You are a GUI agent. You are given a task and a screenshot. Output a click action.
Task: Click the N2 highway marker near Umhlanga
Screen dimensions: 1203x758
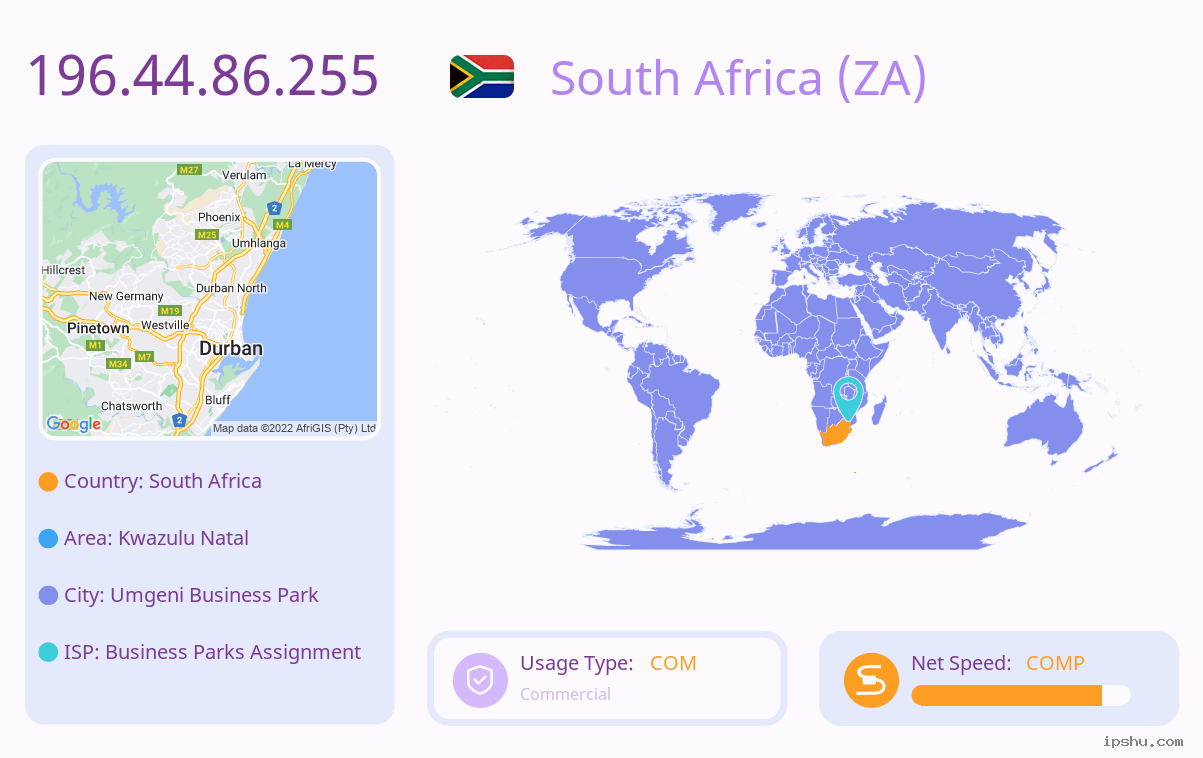274,208
